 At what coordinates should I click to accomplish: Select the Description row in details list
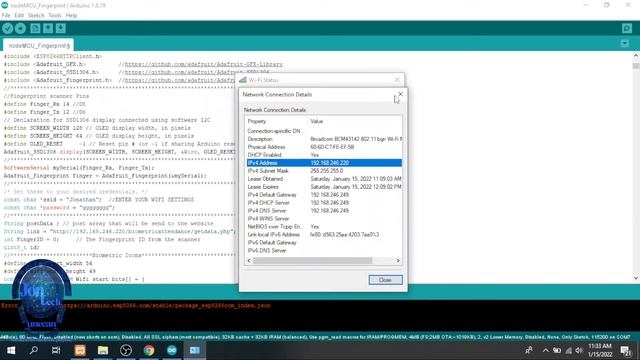tap(324, 139)
